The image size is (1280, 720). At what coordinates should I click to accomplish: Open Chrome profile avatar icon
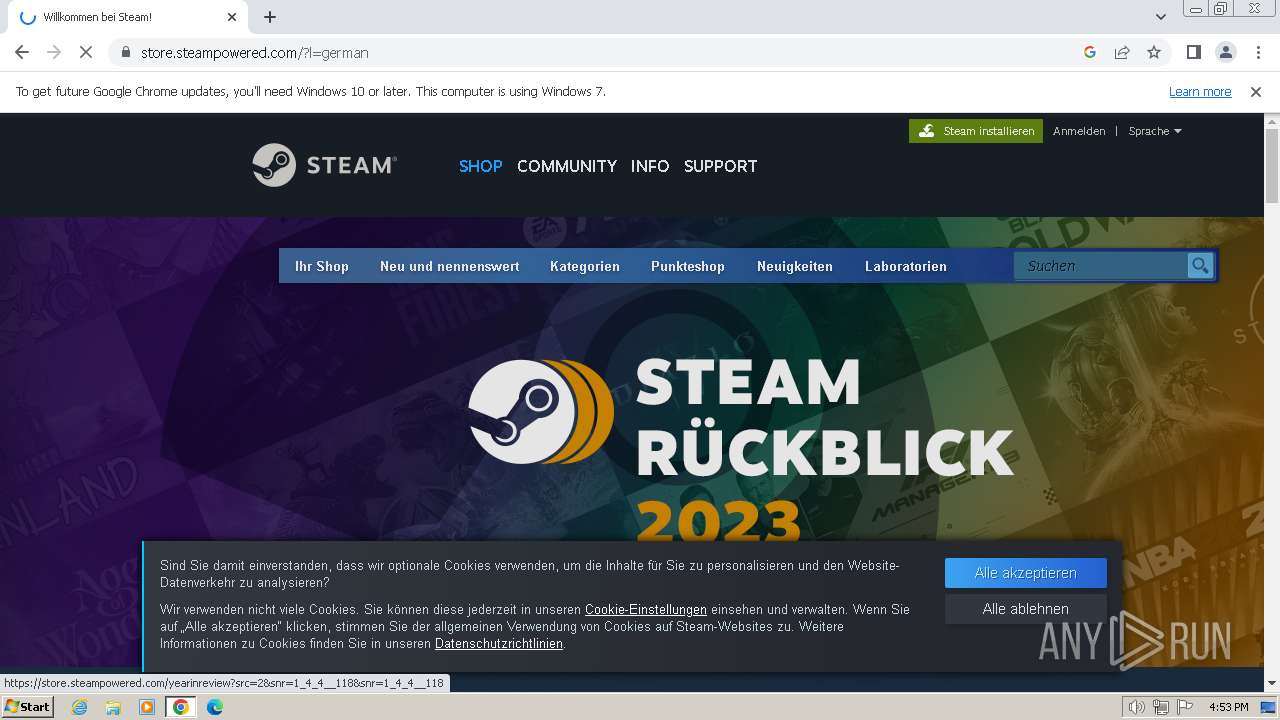1225,52
